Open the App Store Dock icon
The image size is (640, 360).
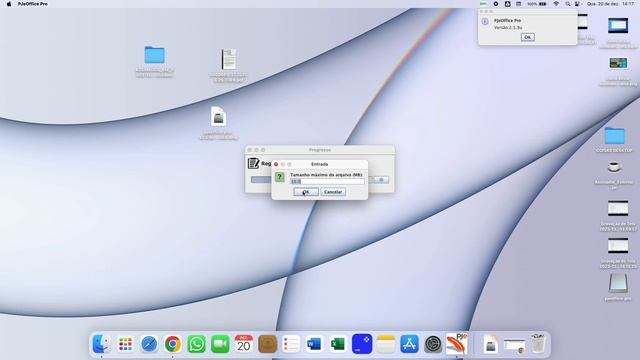pos(409,344)
